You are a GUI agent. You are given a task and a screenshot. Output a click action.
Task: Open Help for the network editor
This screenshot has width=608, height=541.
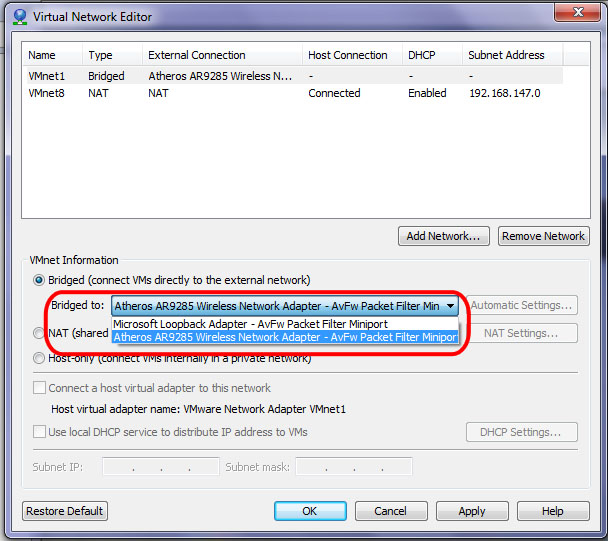(x=553, y=511)
